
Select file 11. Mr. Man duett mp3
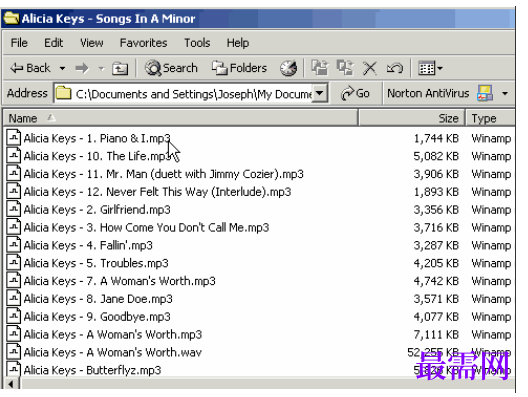point(164,174)
